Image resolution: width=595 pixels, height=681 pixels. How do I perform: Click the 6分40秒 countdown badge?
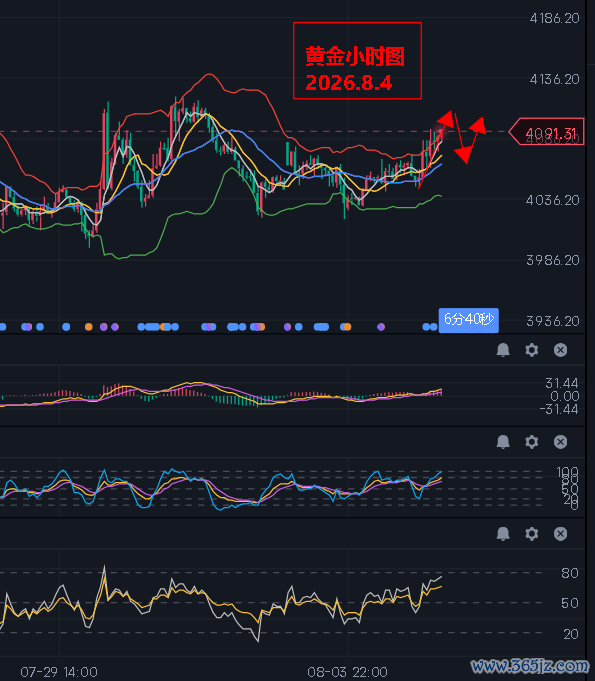pyautogui.click(x=469, y=320)
